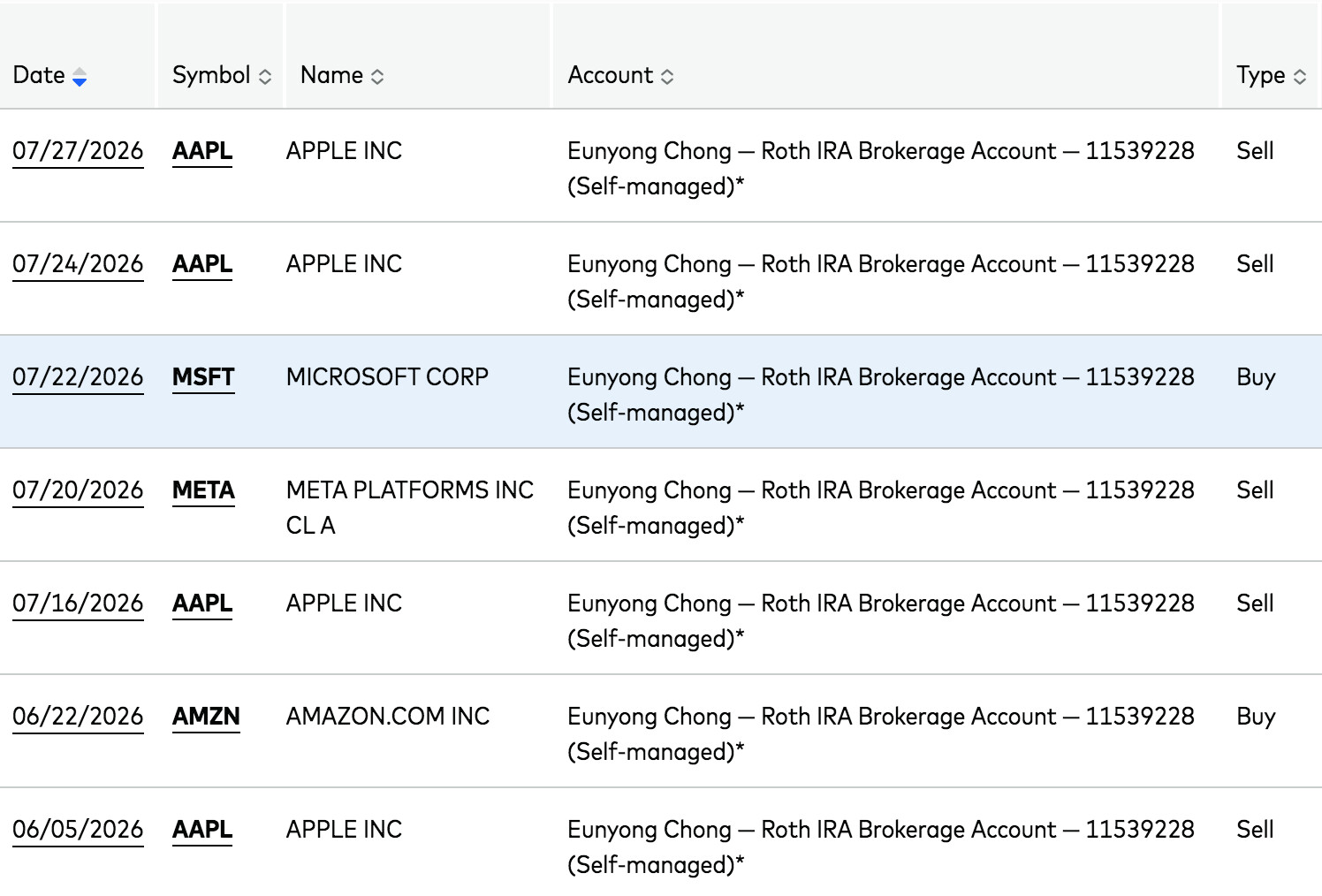The width and height of the screenshot is (1322, 896).
Task: Click the Account column header label
Action: click(x=610, y=75)
